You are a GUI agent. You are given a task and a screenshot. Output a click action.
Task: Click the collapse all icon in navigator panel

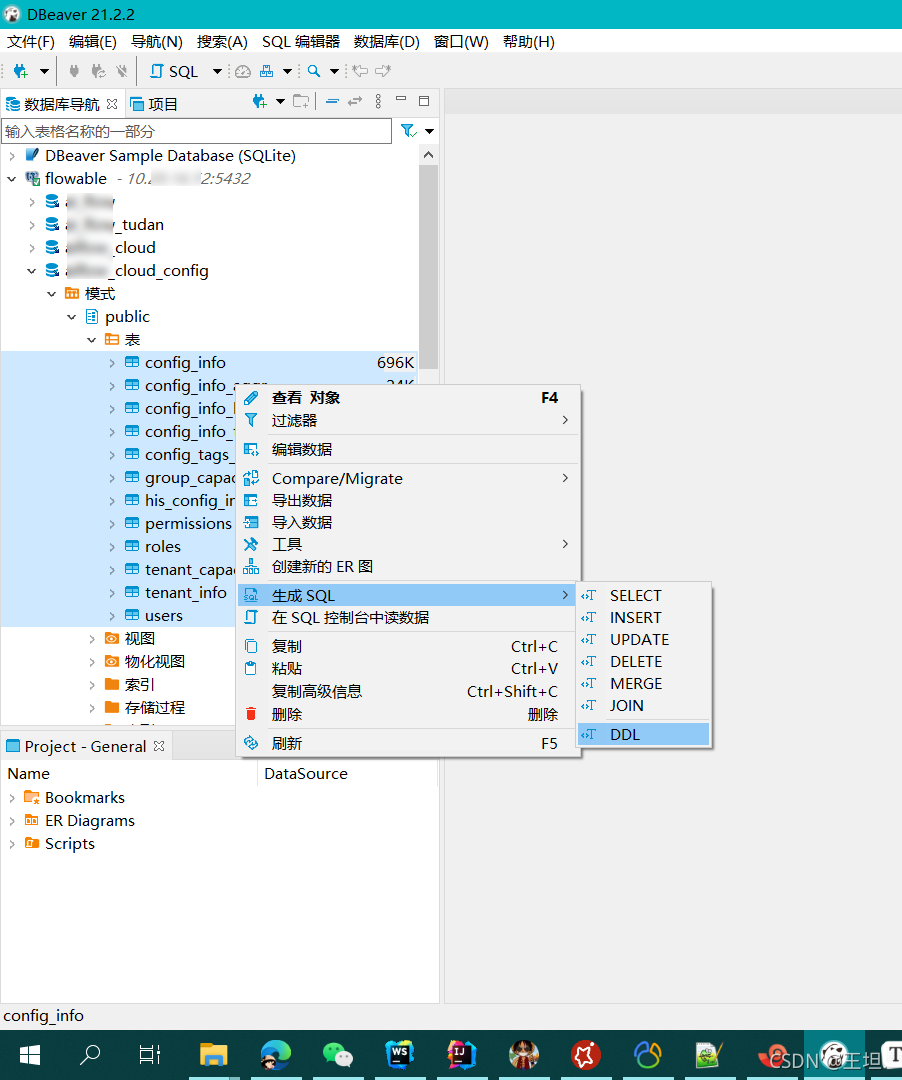(332, 102)
